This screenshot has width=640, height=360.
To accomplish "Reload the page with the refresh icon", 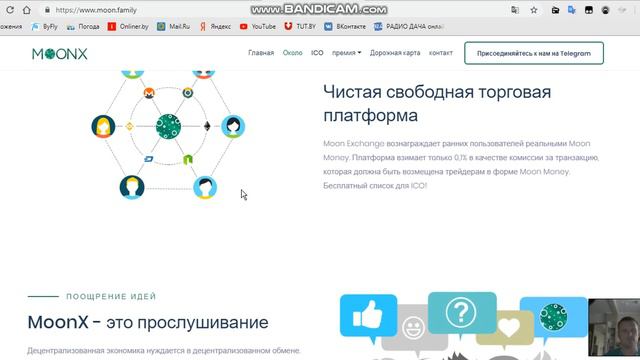I will pos(10,10).
